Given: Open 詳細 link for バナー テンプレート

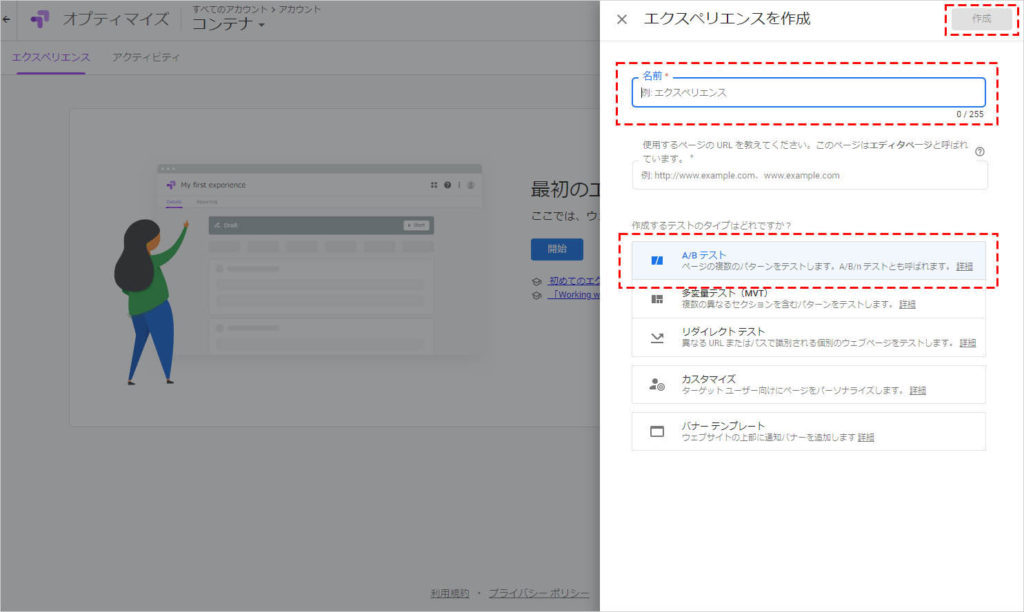Looking at the screenshot, I should coord(866,437).
